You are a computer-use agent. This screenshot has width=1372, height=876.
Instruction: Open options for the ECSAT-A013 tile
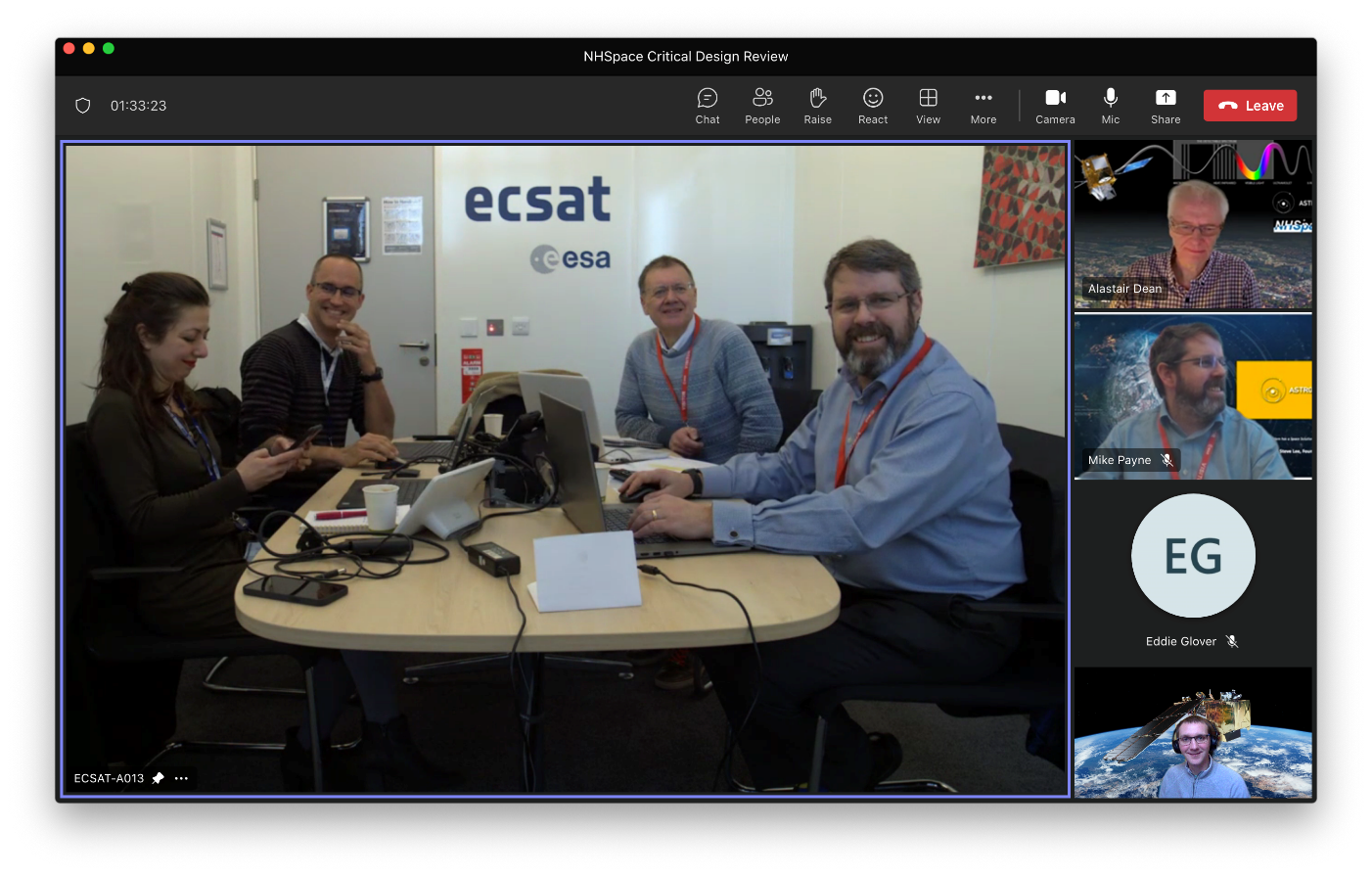pyautogui.click(x=181, y=778)
